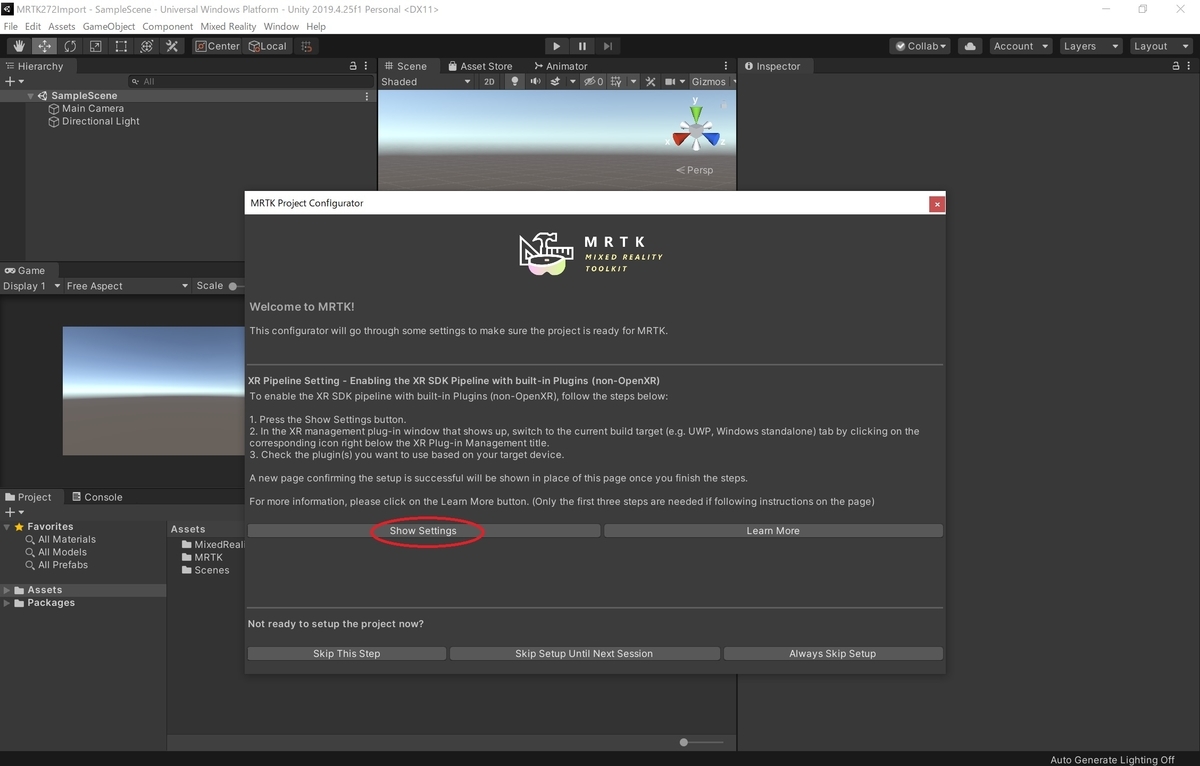
Task: Toggle Center pivot mode
Action: click(x=217, y=46)
